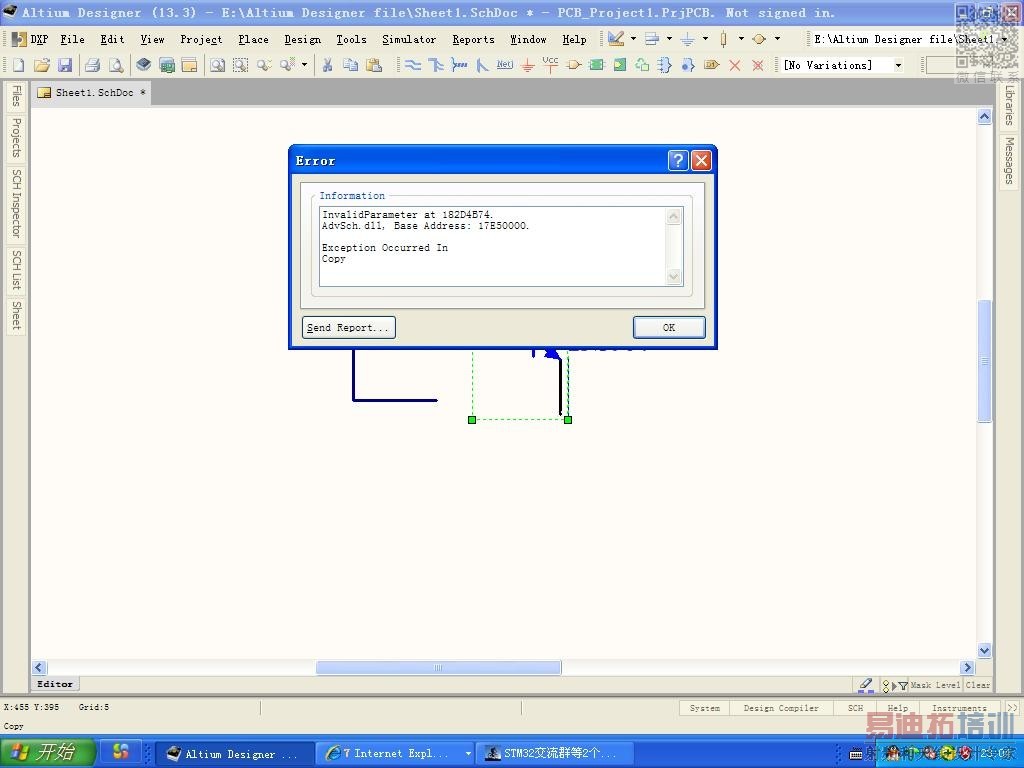This screenshot has height=768, width=1024.
Task: Place a GND power port
Action: (528, 65)
